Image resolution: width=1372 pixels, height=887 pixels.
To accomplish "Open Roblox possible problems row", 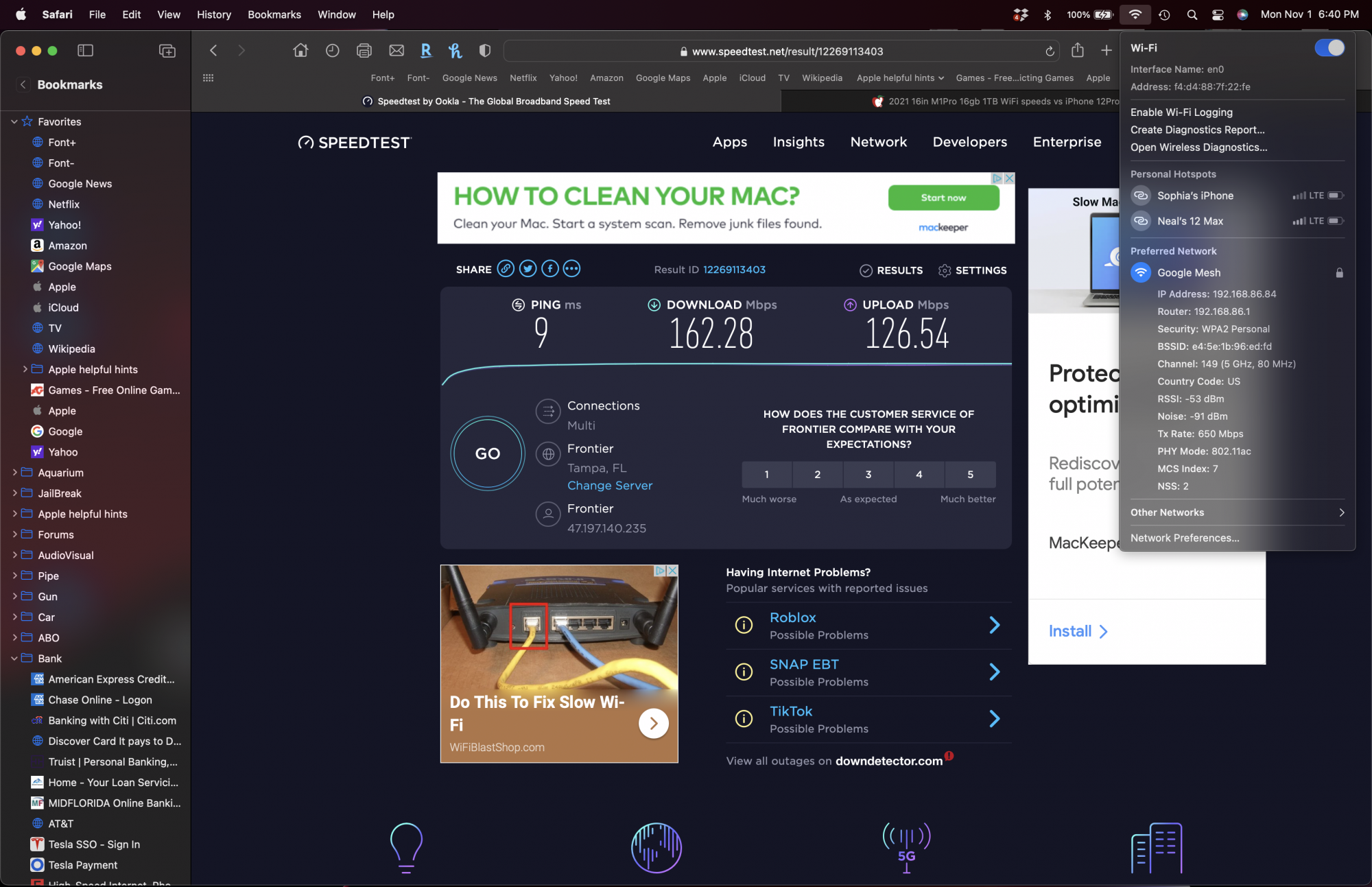I will pyautogui.click(x=868, y=626).
